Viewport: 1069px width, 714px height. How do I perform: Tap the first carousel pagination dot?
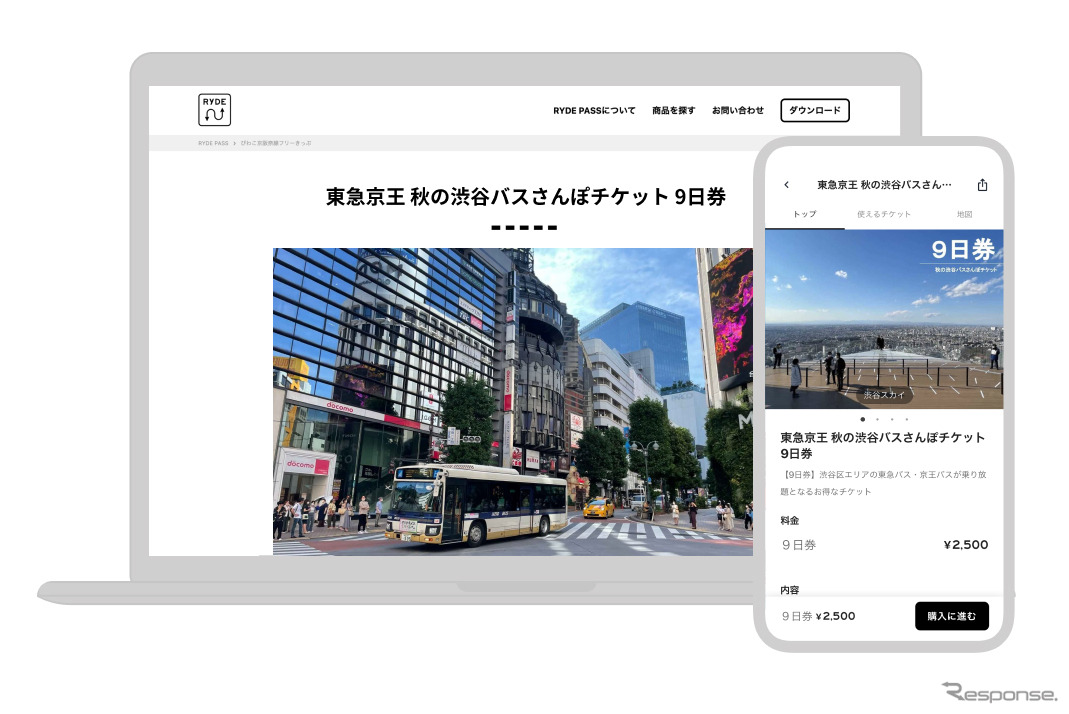coord(862,419)
